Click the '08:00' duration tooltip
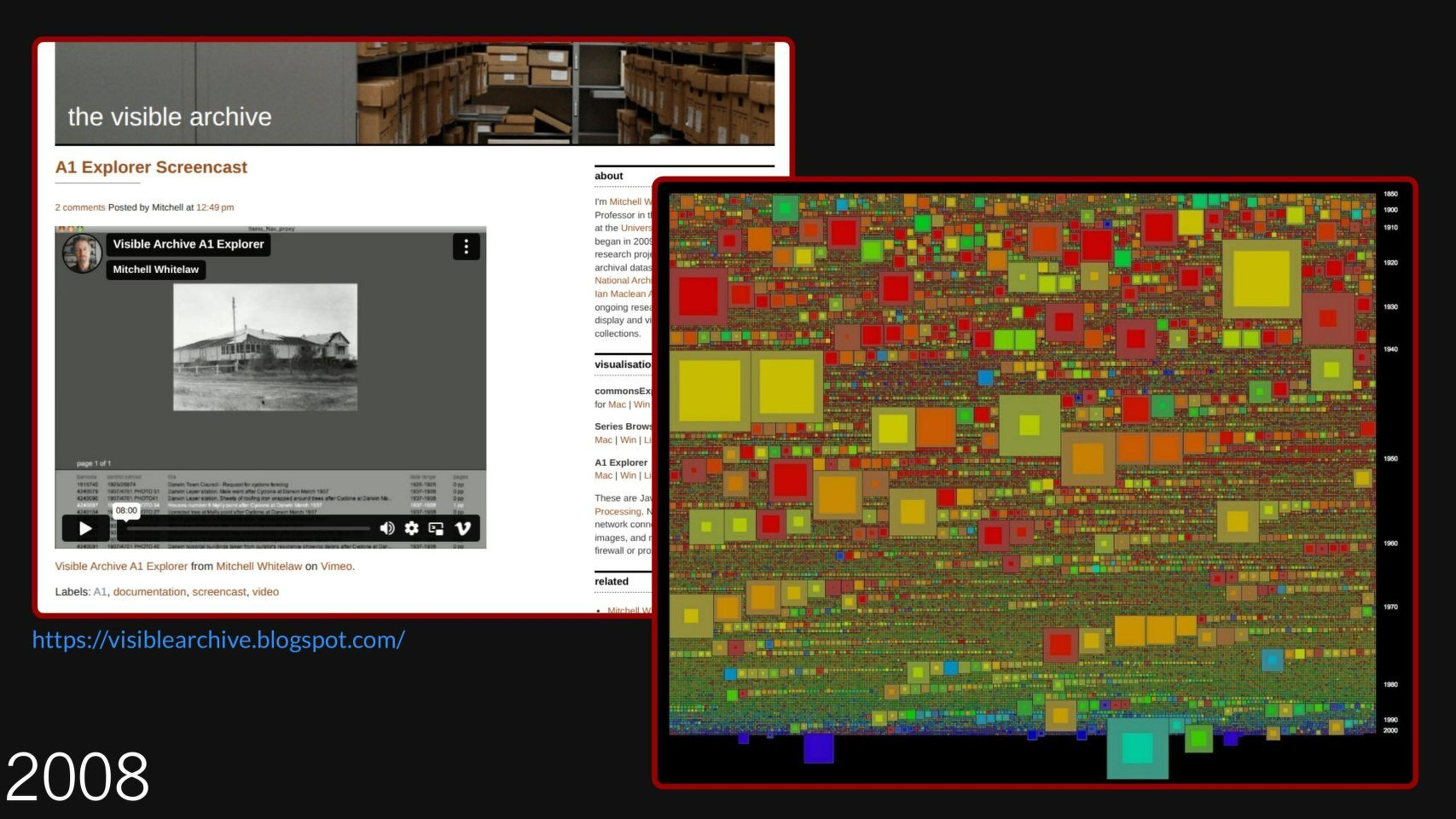The height and width of the screenshot is (819, 1456). 126,510
